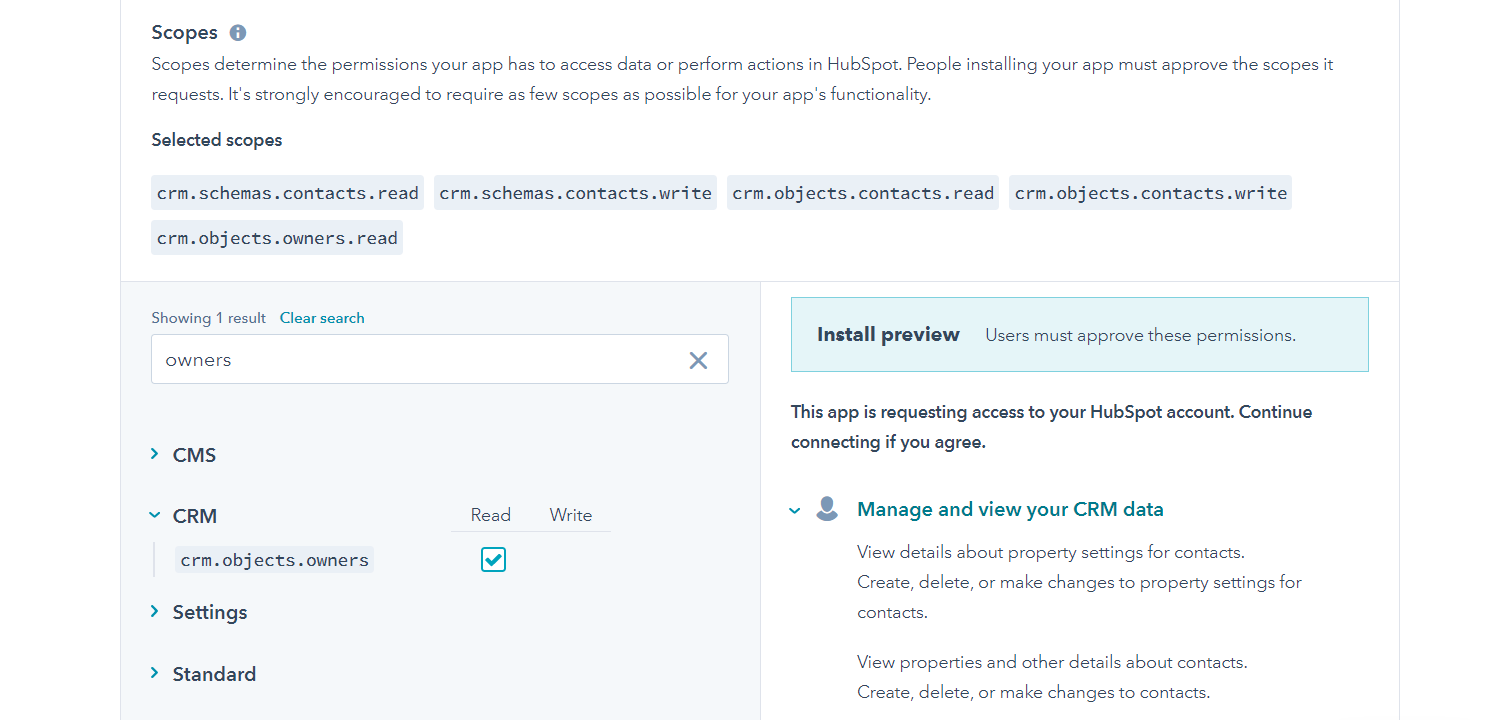This screenshot has width=1500, height=720.
Task: Click the Install preview banner
Action: [x=1079, y=335]
